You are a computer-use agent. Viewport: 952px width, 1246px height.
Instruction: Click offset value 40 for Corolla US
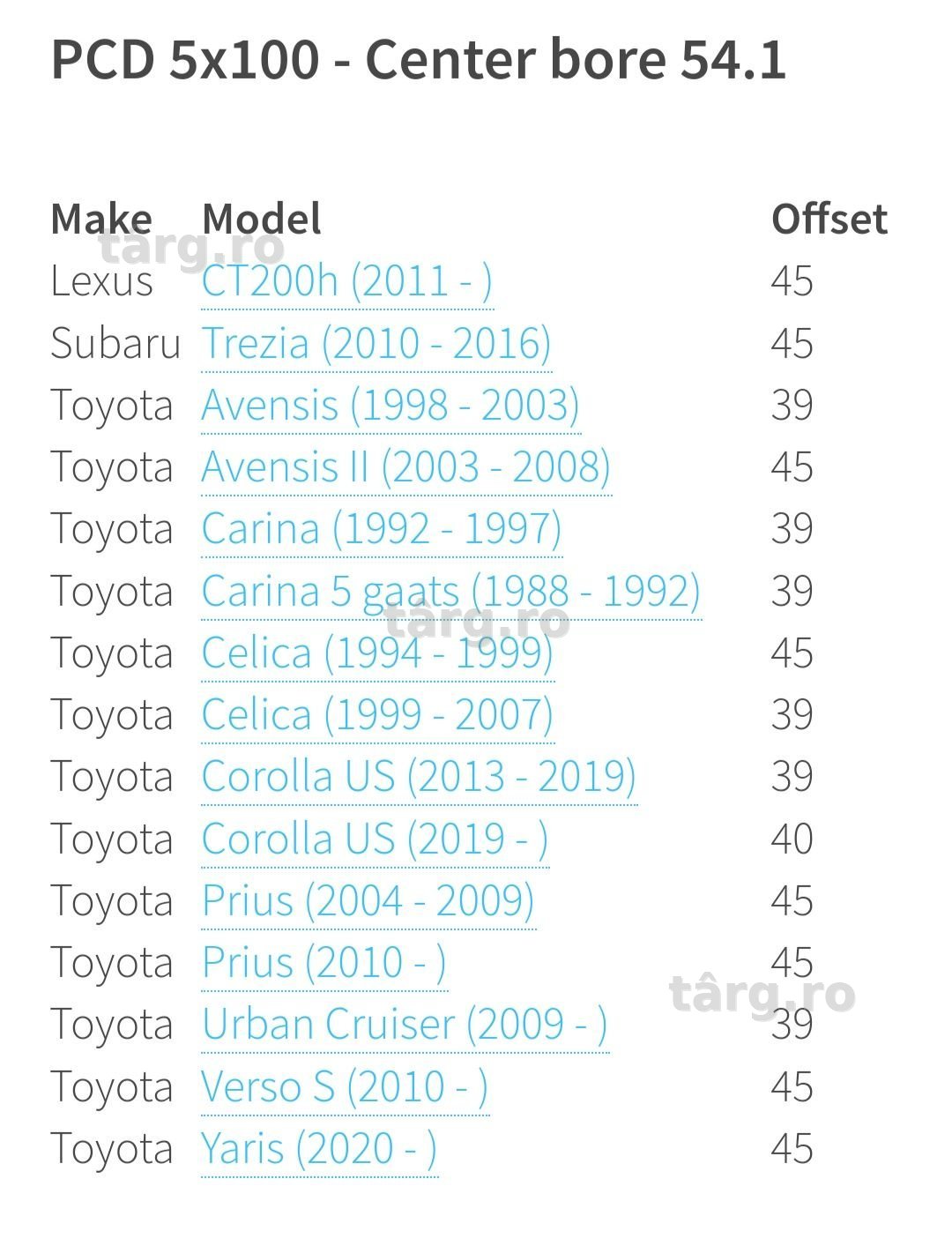point(792,839)
